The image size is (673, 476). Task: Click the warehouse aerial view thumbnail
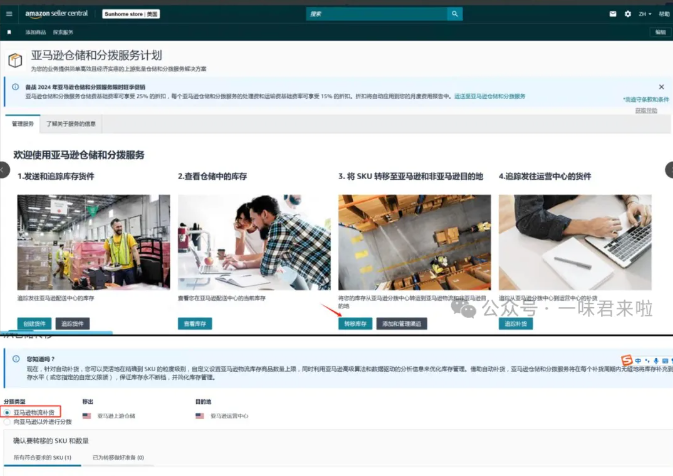414,242
